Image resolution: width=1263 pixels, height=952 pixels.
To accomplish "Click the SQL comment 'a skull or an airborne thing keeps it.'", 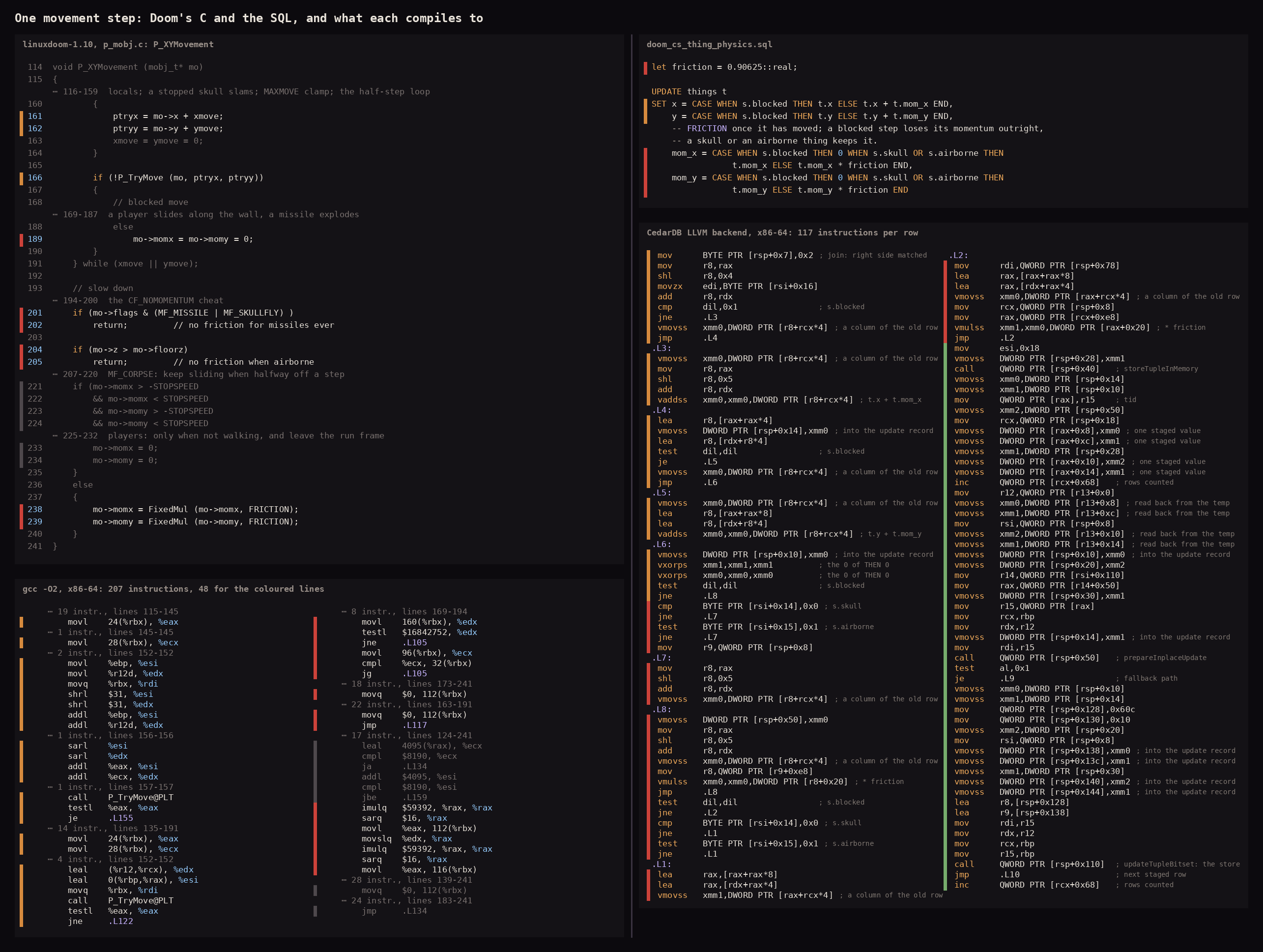I will tap(774, 141).
